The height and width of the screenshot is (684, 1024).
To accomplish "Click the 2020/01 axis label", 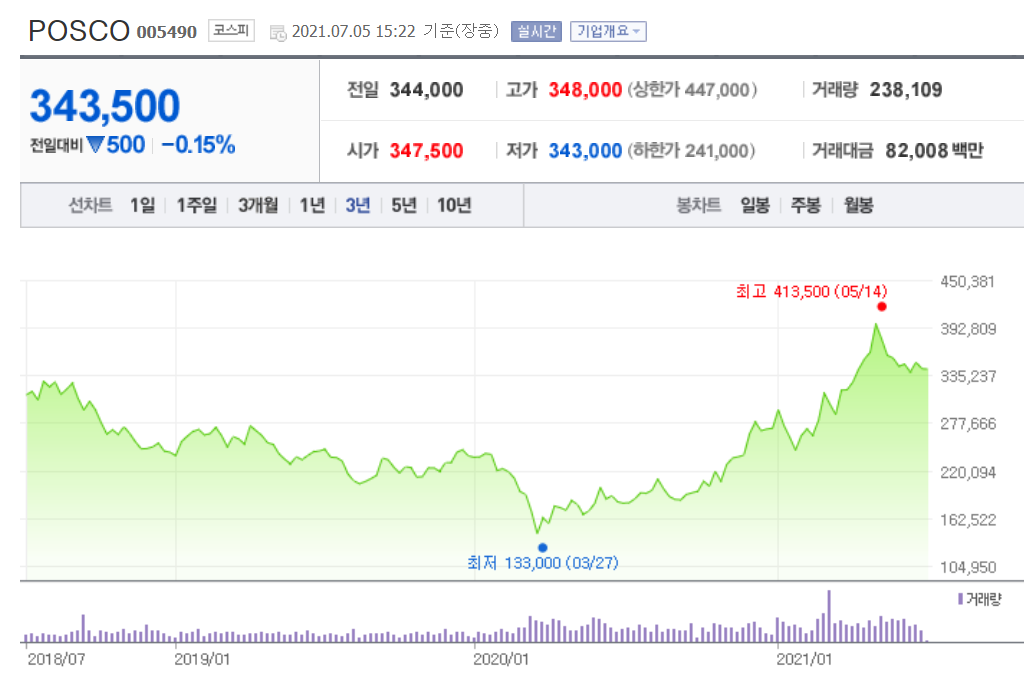I will click(x=501, y=659).
